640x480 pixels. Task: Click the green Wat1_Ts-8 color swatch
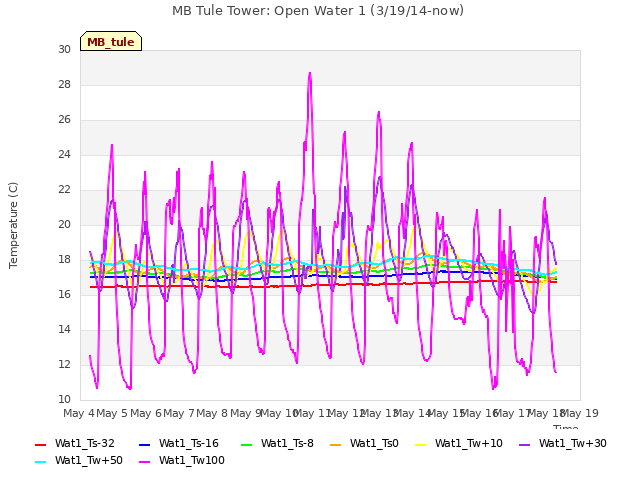point(247,444)
